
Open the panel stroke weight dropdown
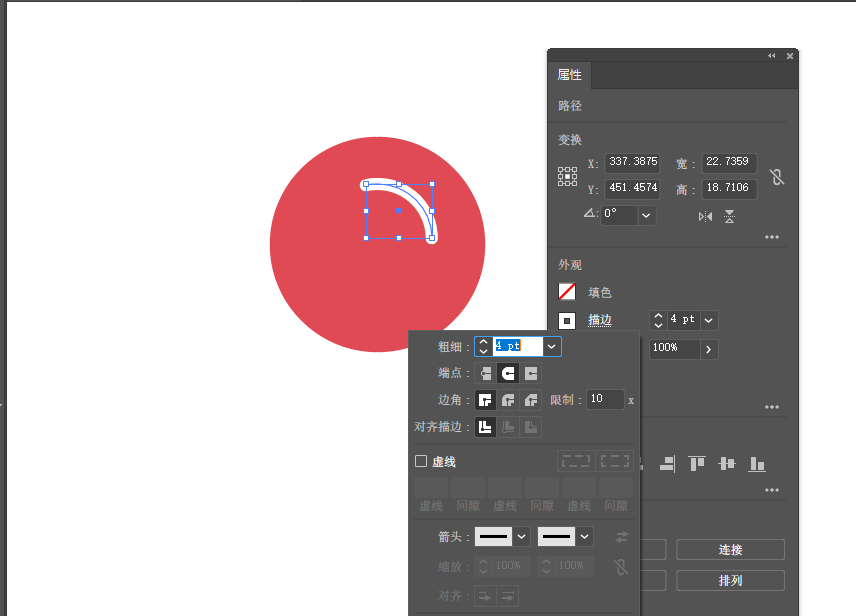(709, 321)
